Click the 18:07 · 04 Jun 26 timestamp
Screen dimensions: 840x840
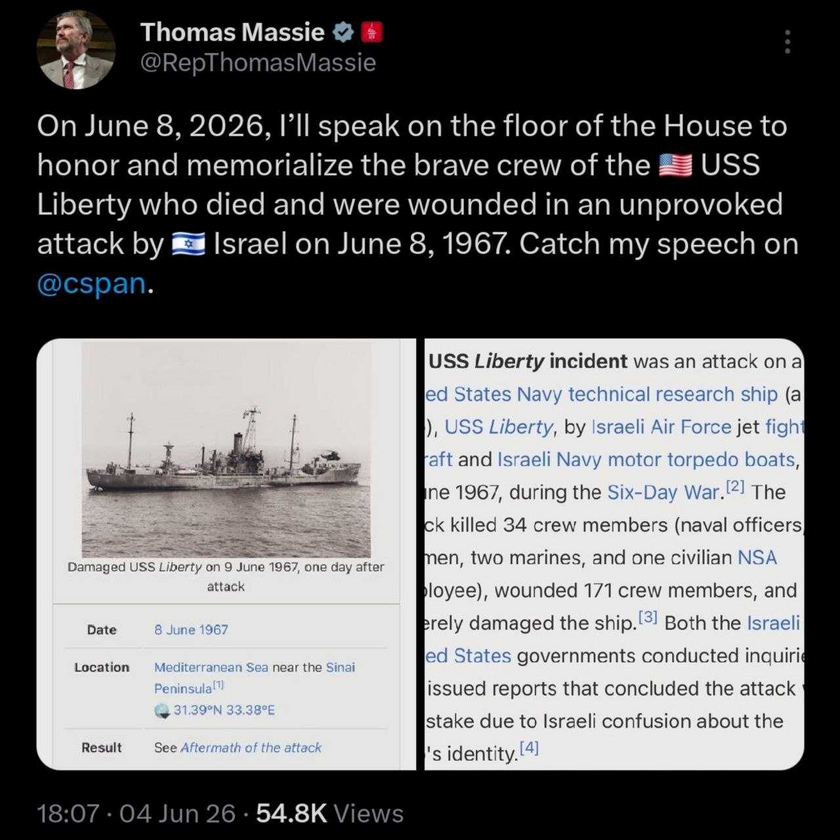136,813
